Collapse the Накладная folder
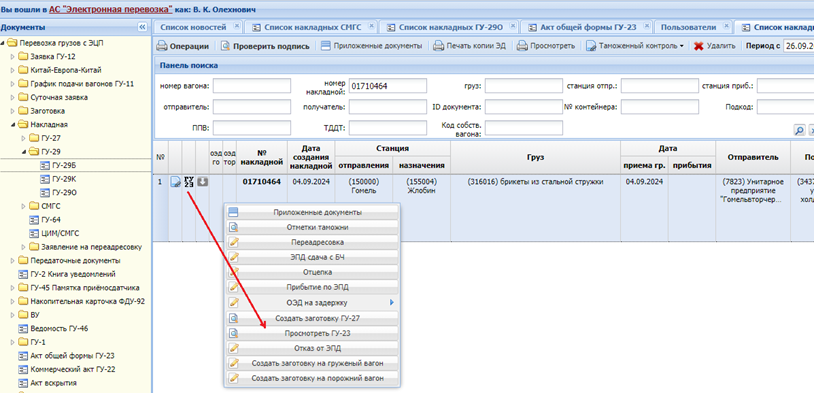The height and width of the screenshot is (393, 814). coord(13,125)
